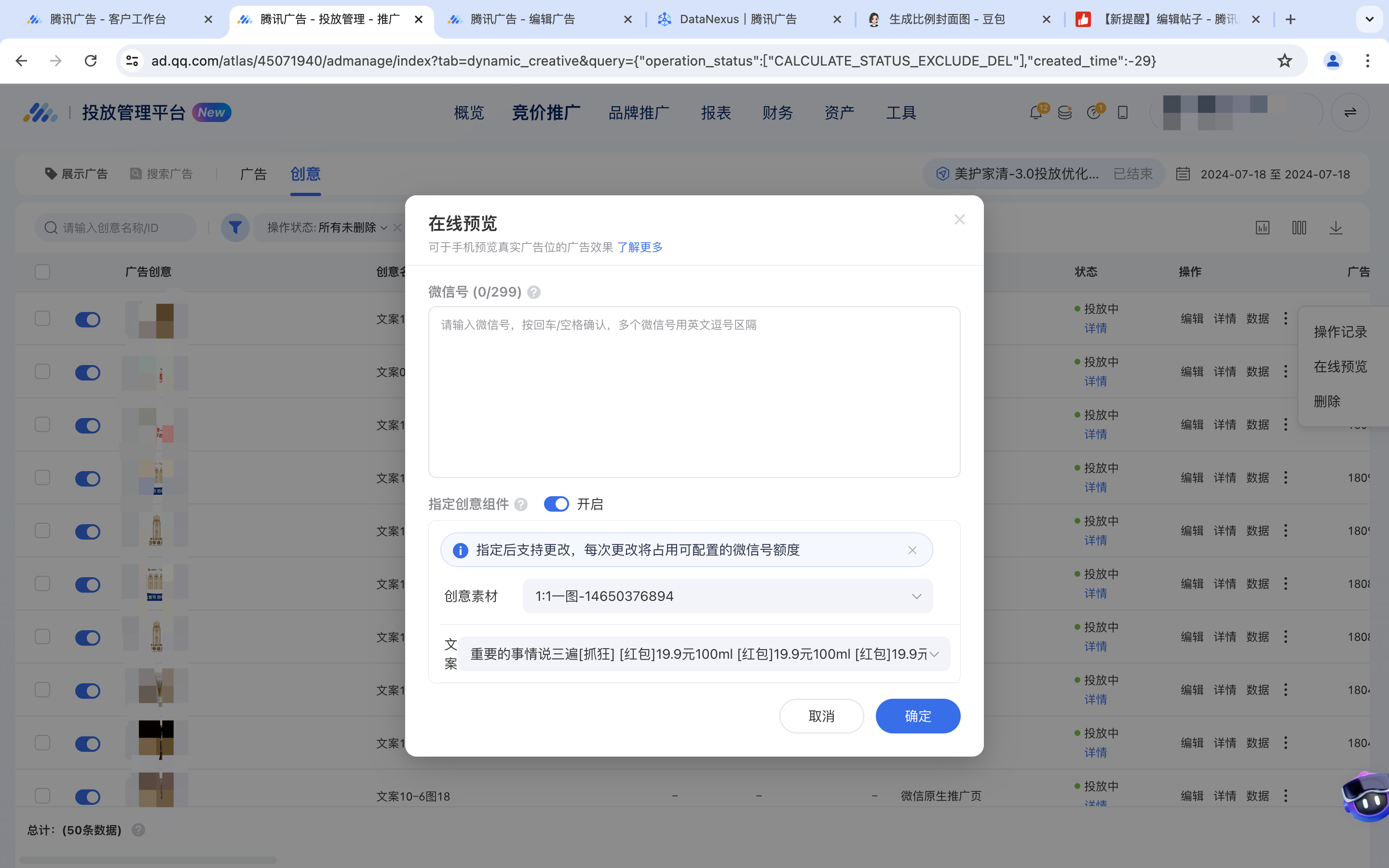1389x868 pixels.
Task: Click the account switch arrows icon
Action: pos(1350,112)
